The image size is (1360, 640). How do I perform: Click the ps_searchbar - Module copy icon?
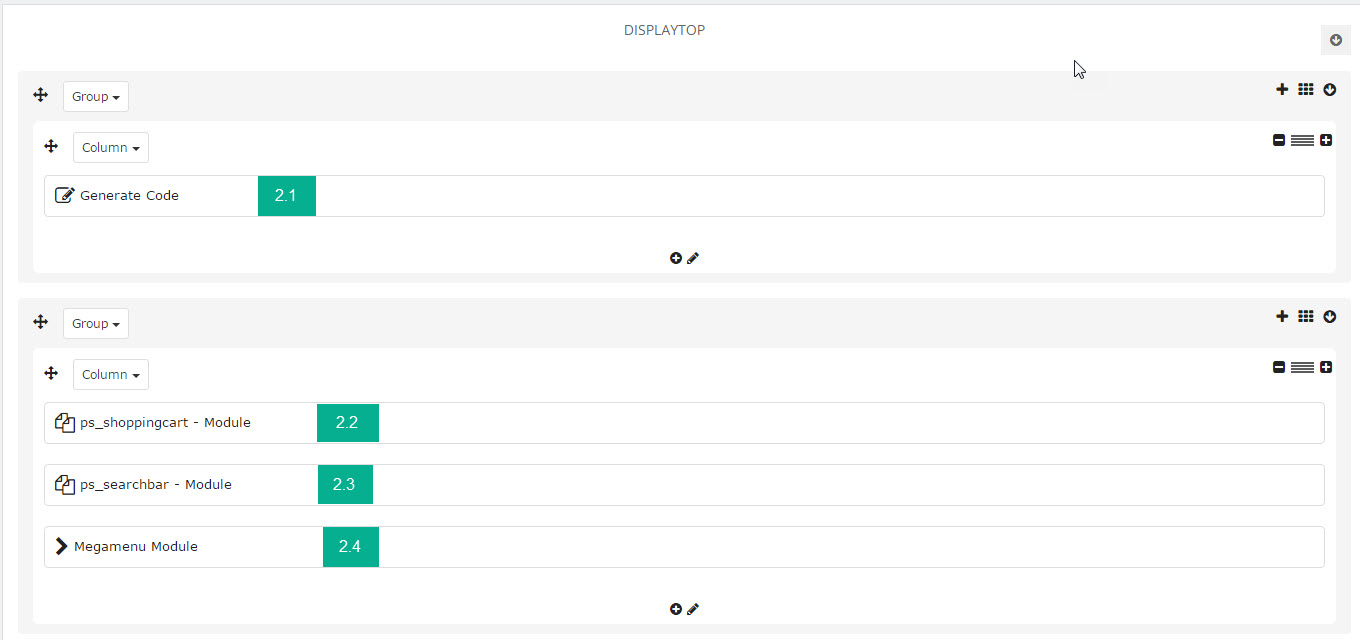pos(65,485)
